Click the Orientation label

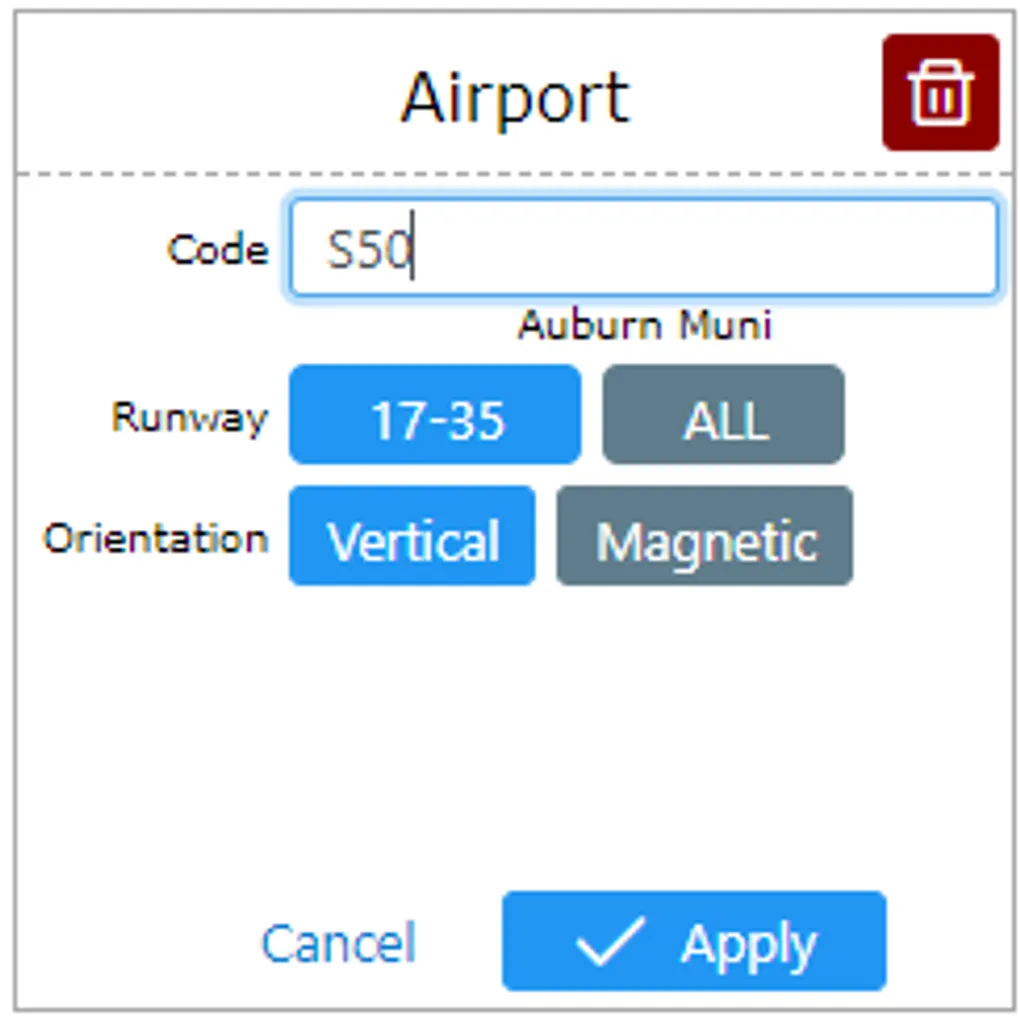(x=156, y=538)
